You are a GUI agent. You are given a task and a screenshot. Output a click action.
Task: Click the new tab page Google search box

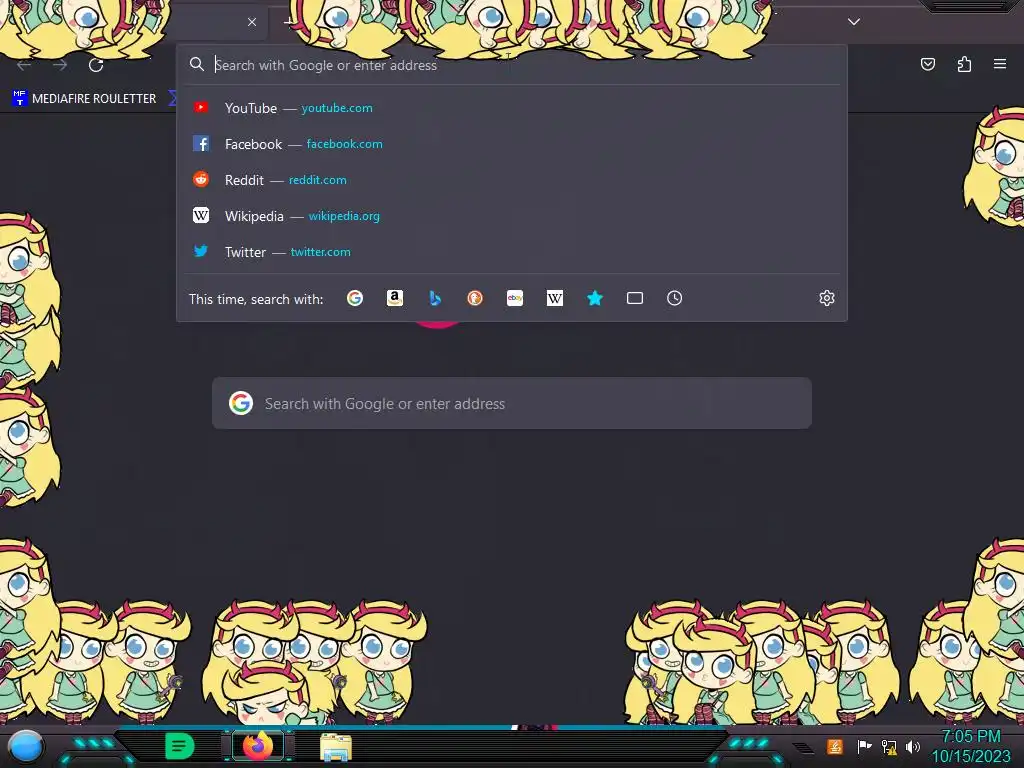point(512,404)
